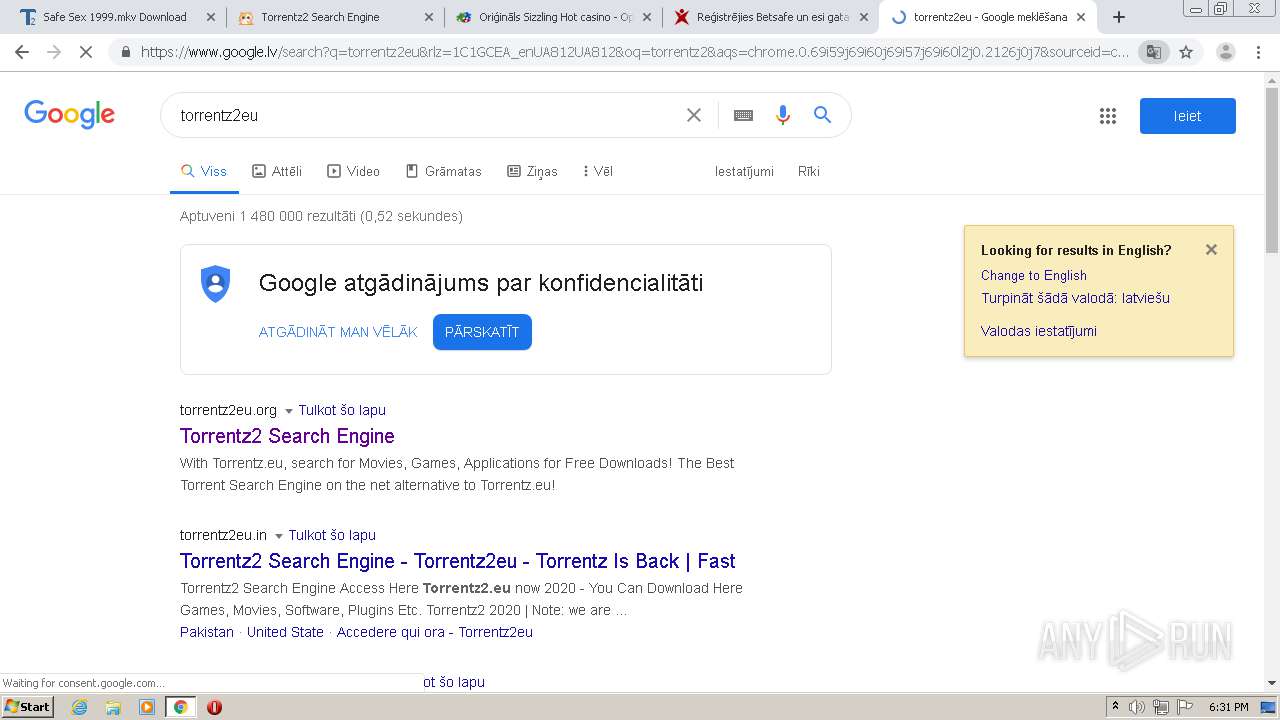Open Accedere qui ora - Torrentz2eu sitelink
The width and height of the screenshot is (1280, 720).
tap(435, 632)
